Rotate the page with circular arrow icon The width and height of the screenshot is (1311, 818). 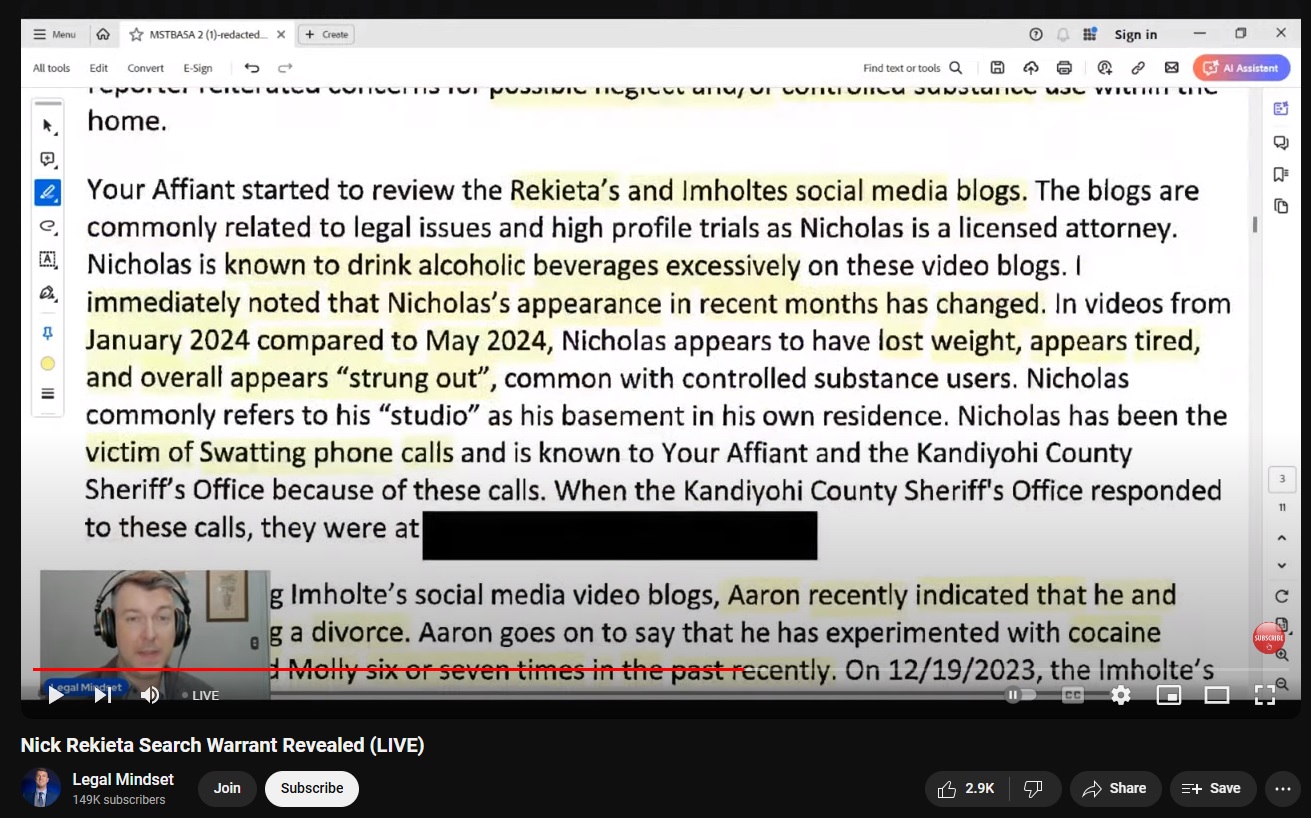pyautogui.click(x=1282, y=597)
